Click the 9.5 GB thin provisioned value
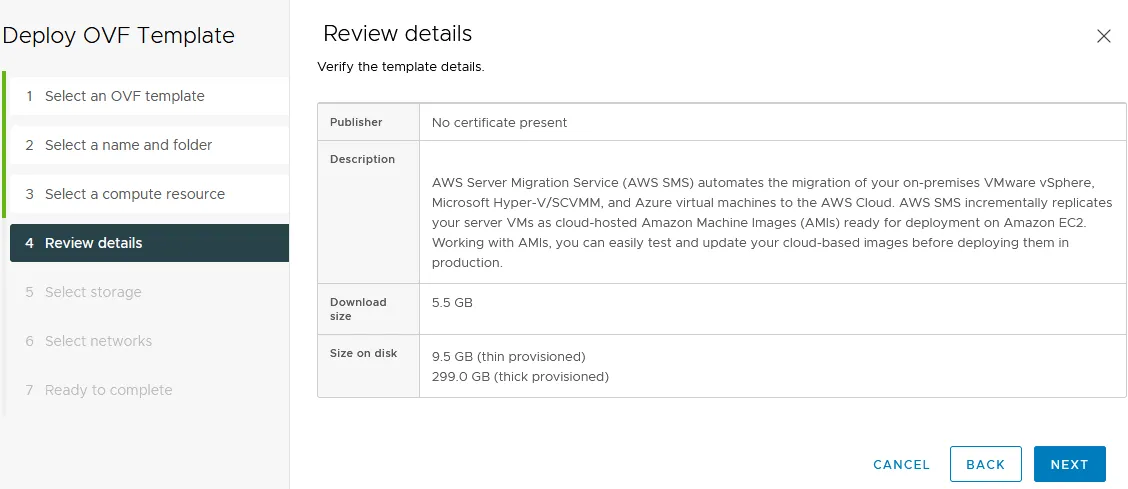 tap(508, 356)
